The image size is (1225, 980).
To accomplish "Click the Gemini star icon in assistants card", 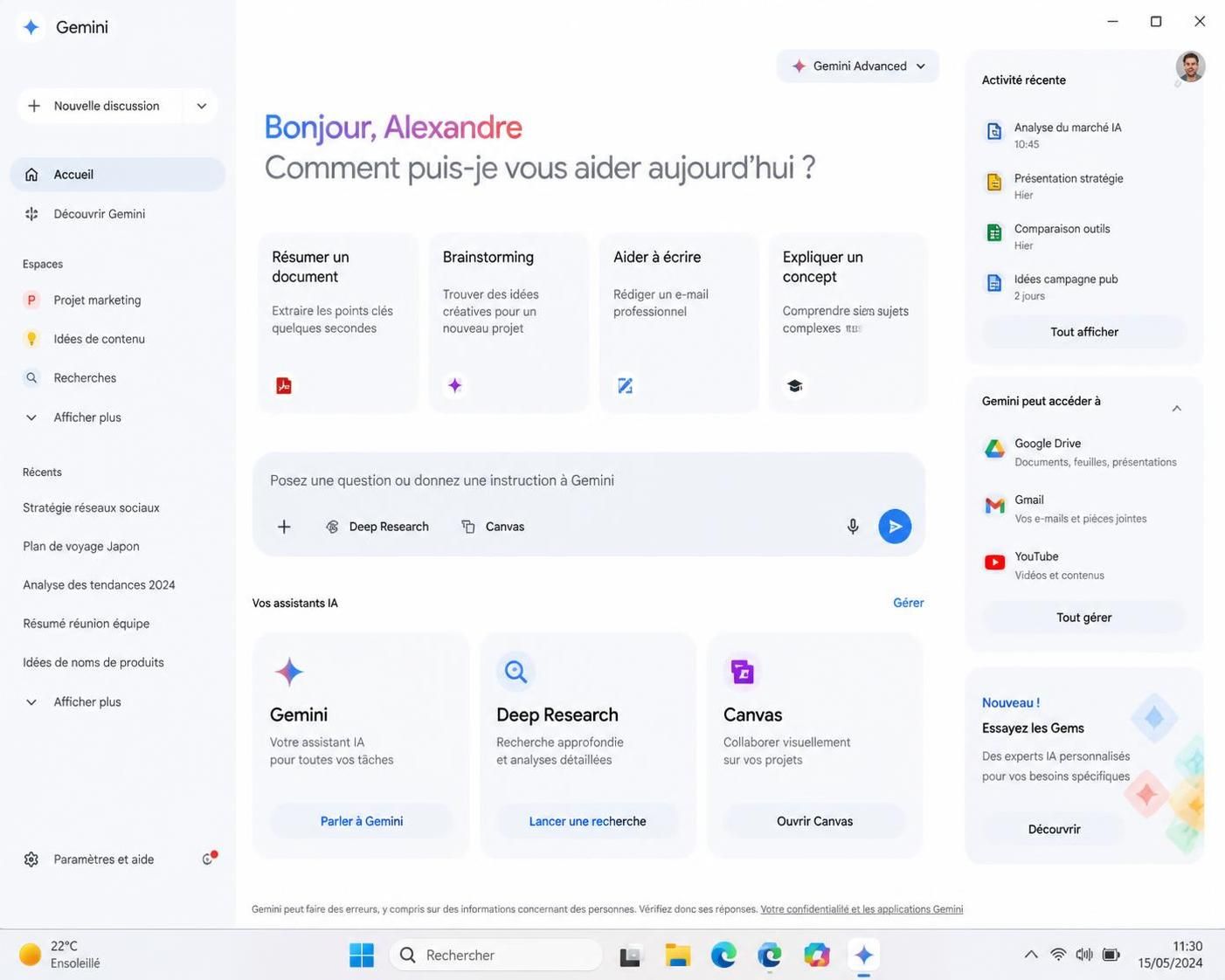I will click(289, 672).
